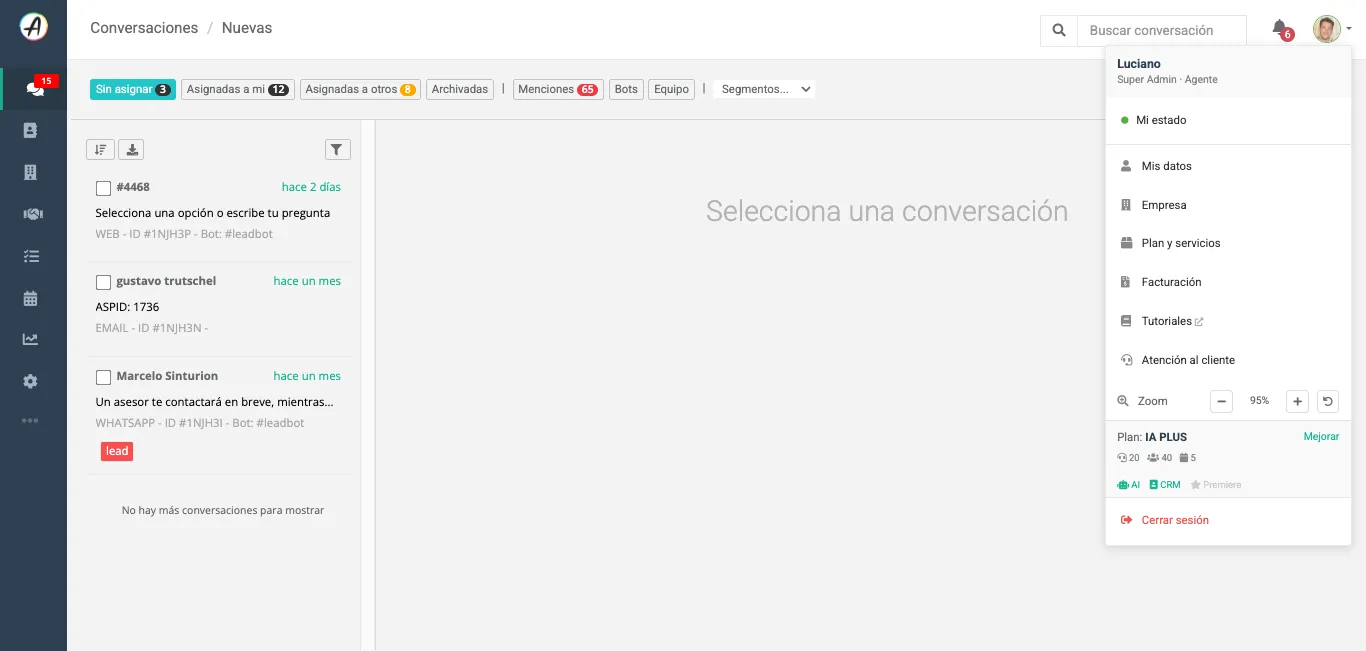1366x651 pixels.
Task: Switch to Bots tab
Action: tap(626, 89)
